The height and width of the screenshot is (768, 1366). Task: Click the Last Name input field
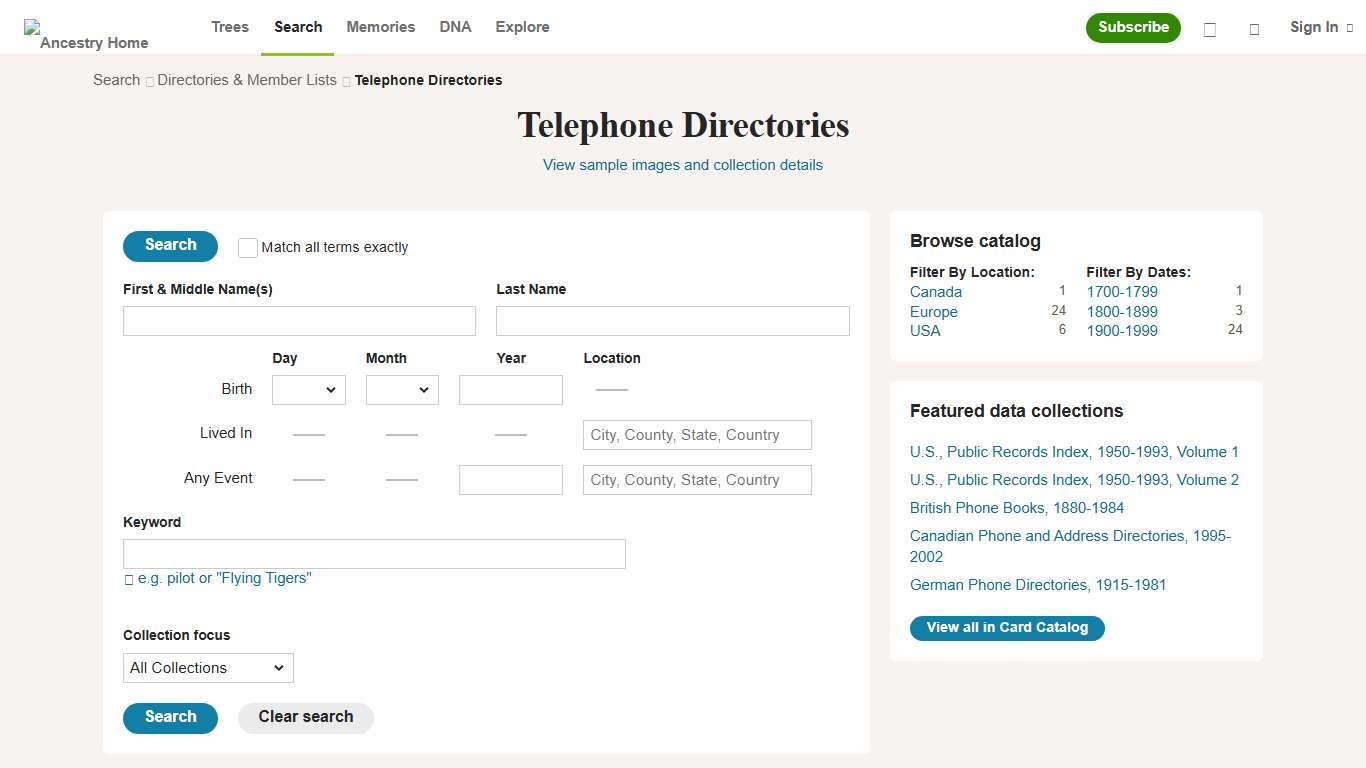672,320
